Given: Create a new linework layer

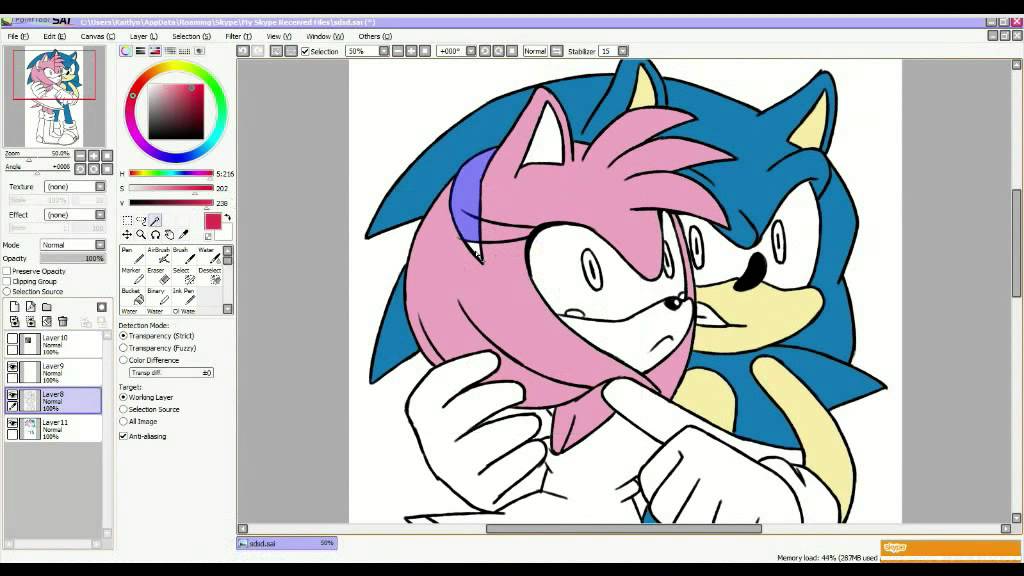Looking at the screenshot, I should click(x=31, y=306).
